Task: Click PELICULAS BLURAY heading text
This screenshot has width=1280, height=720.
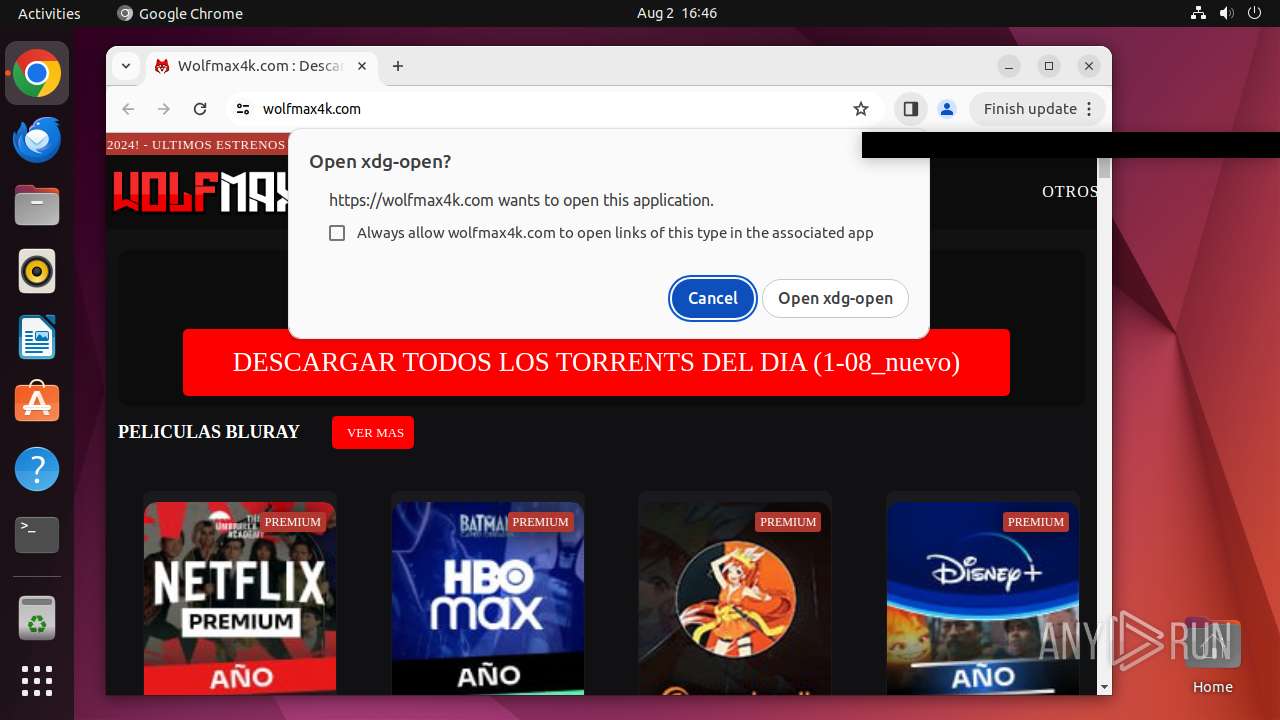Action: (209, 432)
